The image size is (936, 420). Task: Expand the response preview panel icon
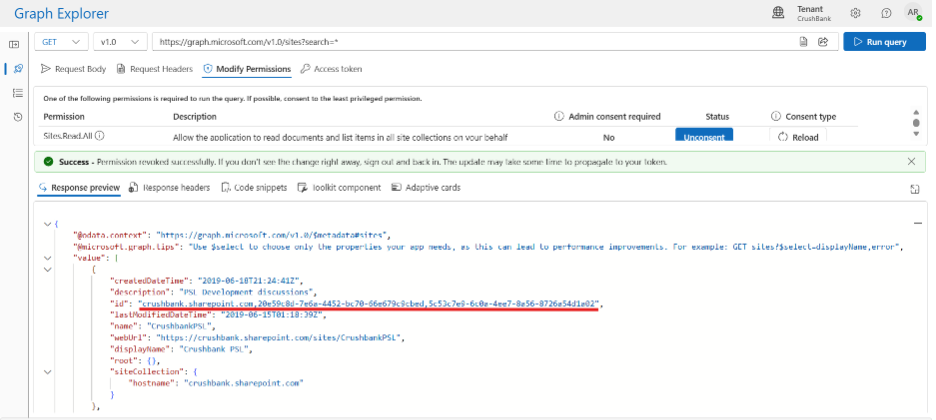915,189
